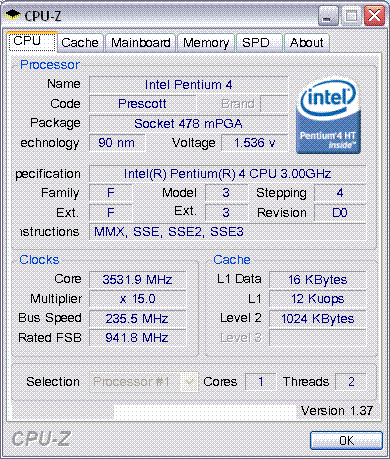
Task: Open the Memory tab
Action: 206,43
